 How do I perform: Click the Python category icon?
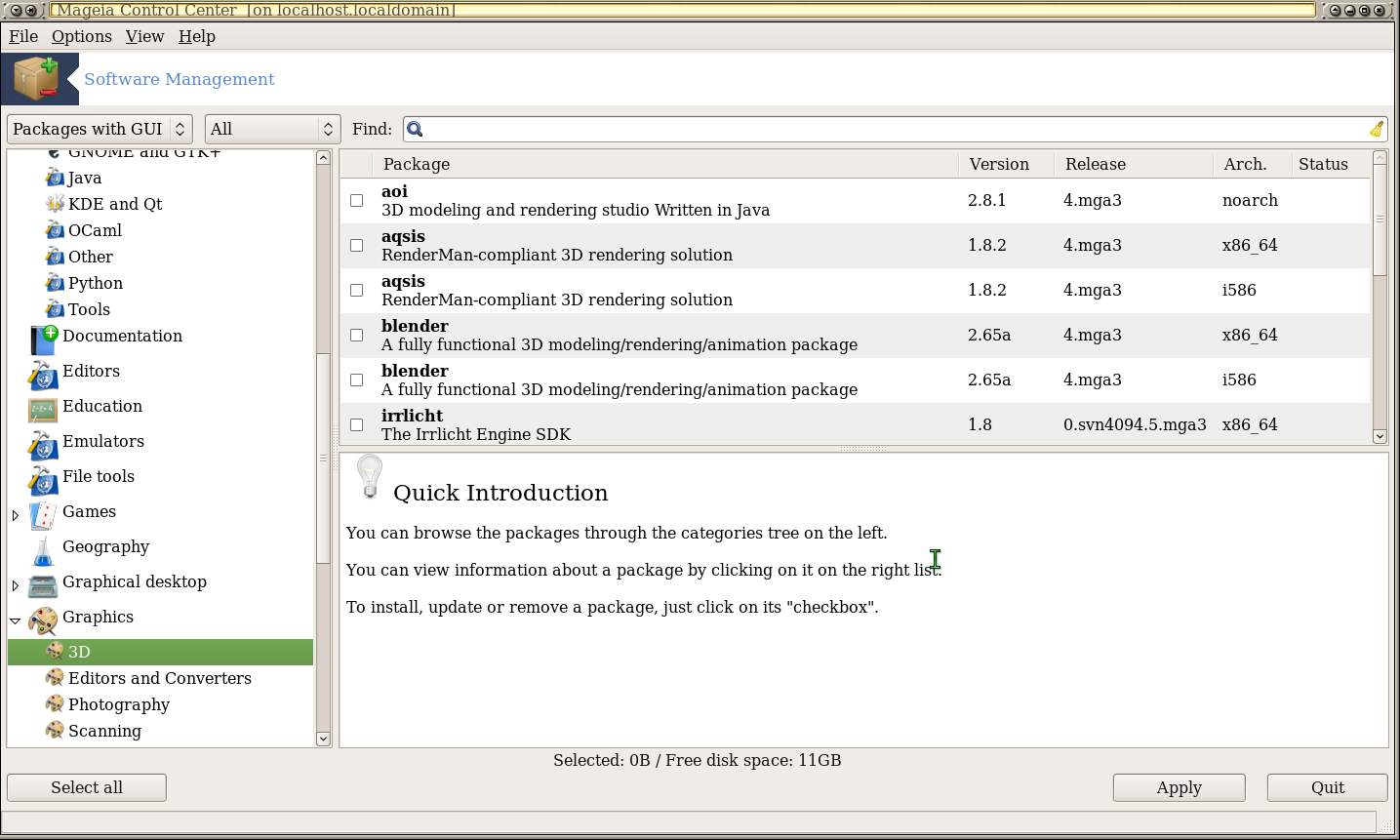coord(55,283)
